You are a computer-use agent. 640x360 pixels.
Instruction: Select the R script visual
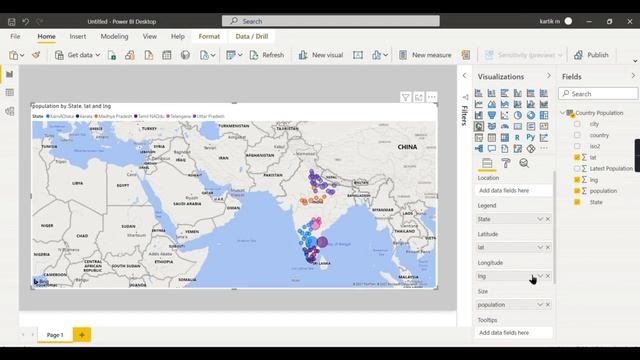click(518, 138)
